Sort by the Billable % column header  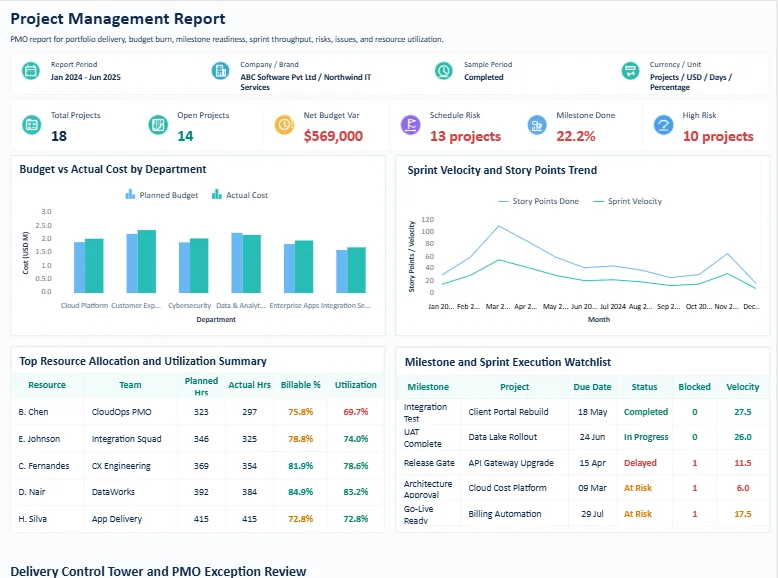[301, 385]
